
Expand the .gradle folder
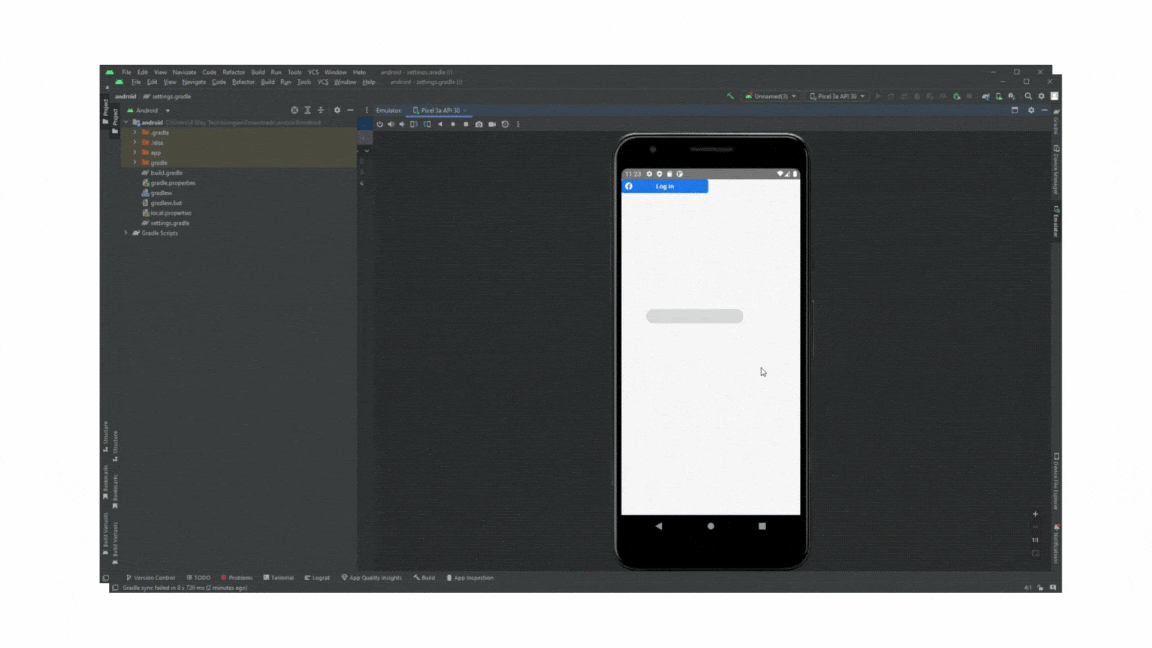(x=135, y=133)
